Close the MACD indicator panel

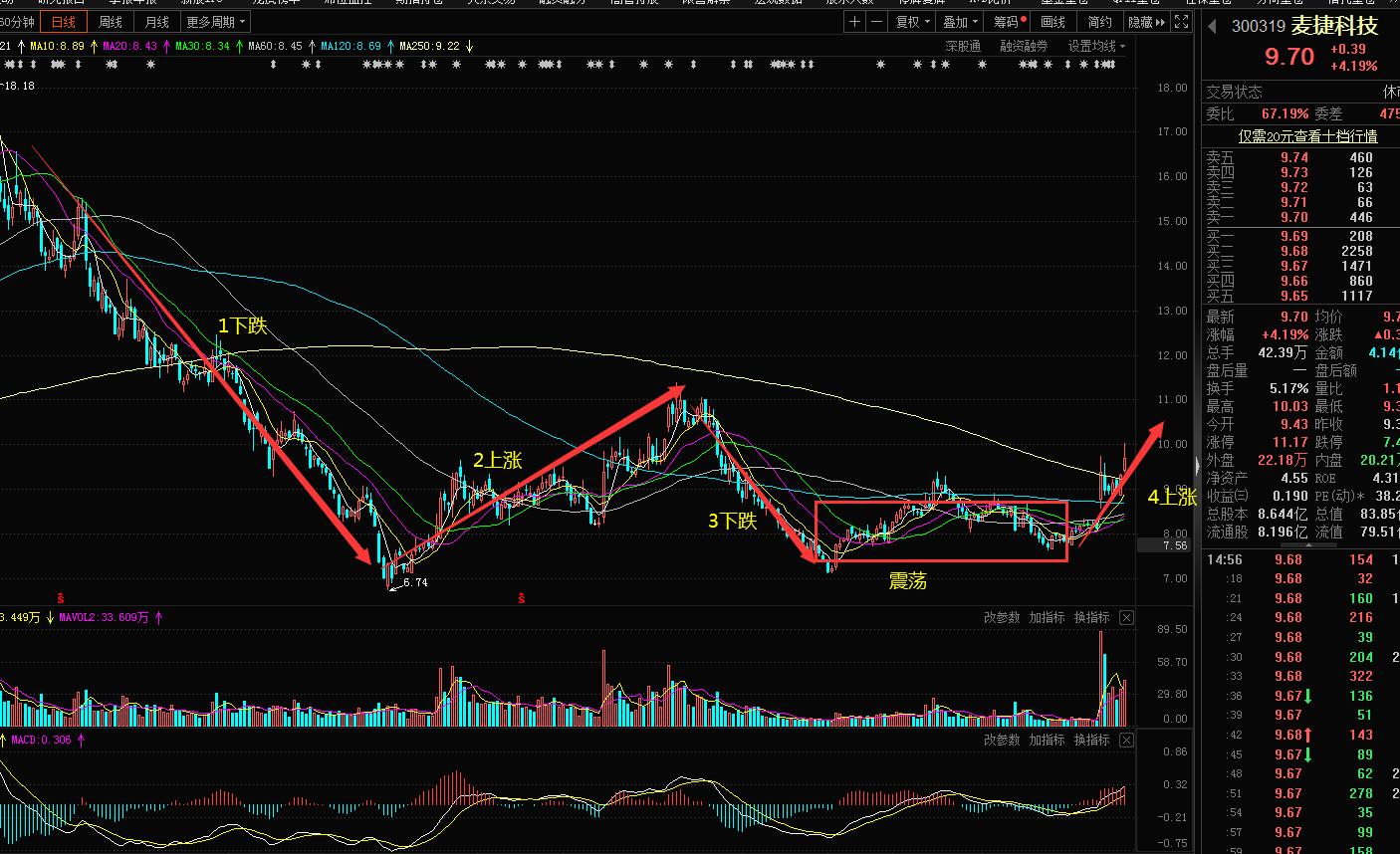(1126, 741)
